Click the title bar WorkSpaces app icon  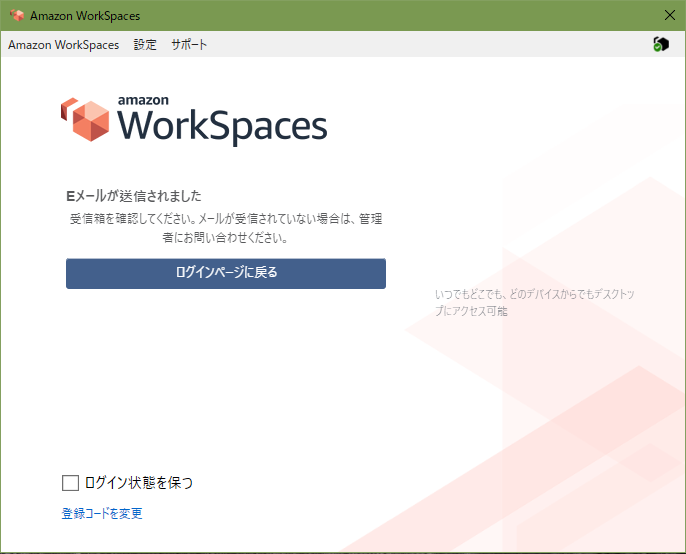point(17,15)
